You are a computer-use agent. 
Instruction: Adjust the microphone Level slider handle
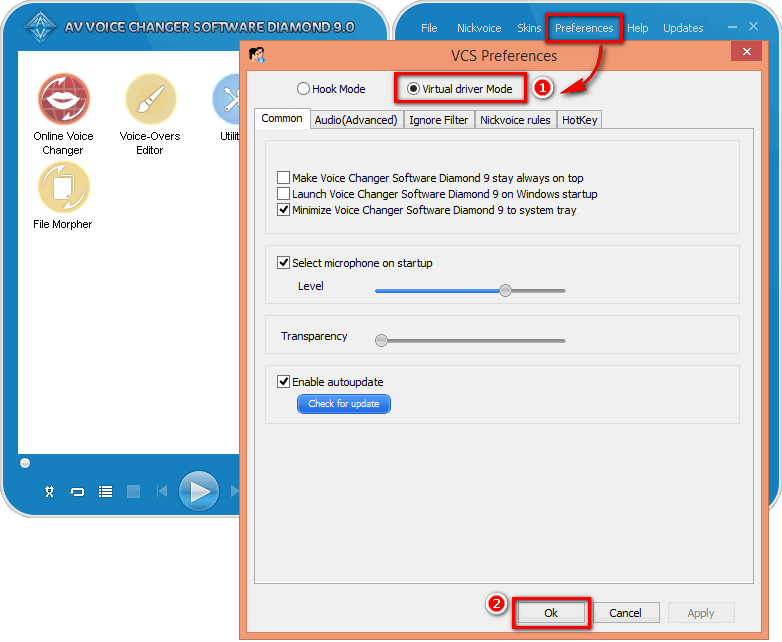coord(505,290)
